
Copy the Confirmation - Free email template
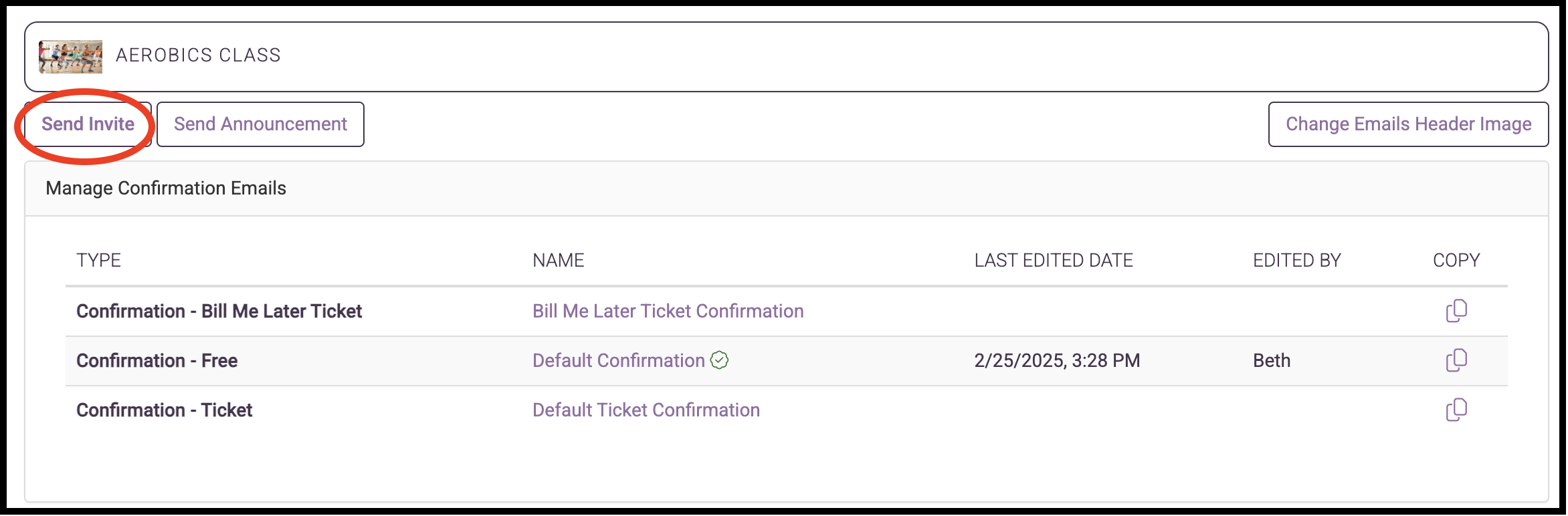click(x=1456, y=360)
